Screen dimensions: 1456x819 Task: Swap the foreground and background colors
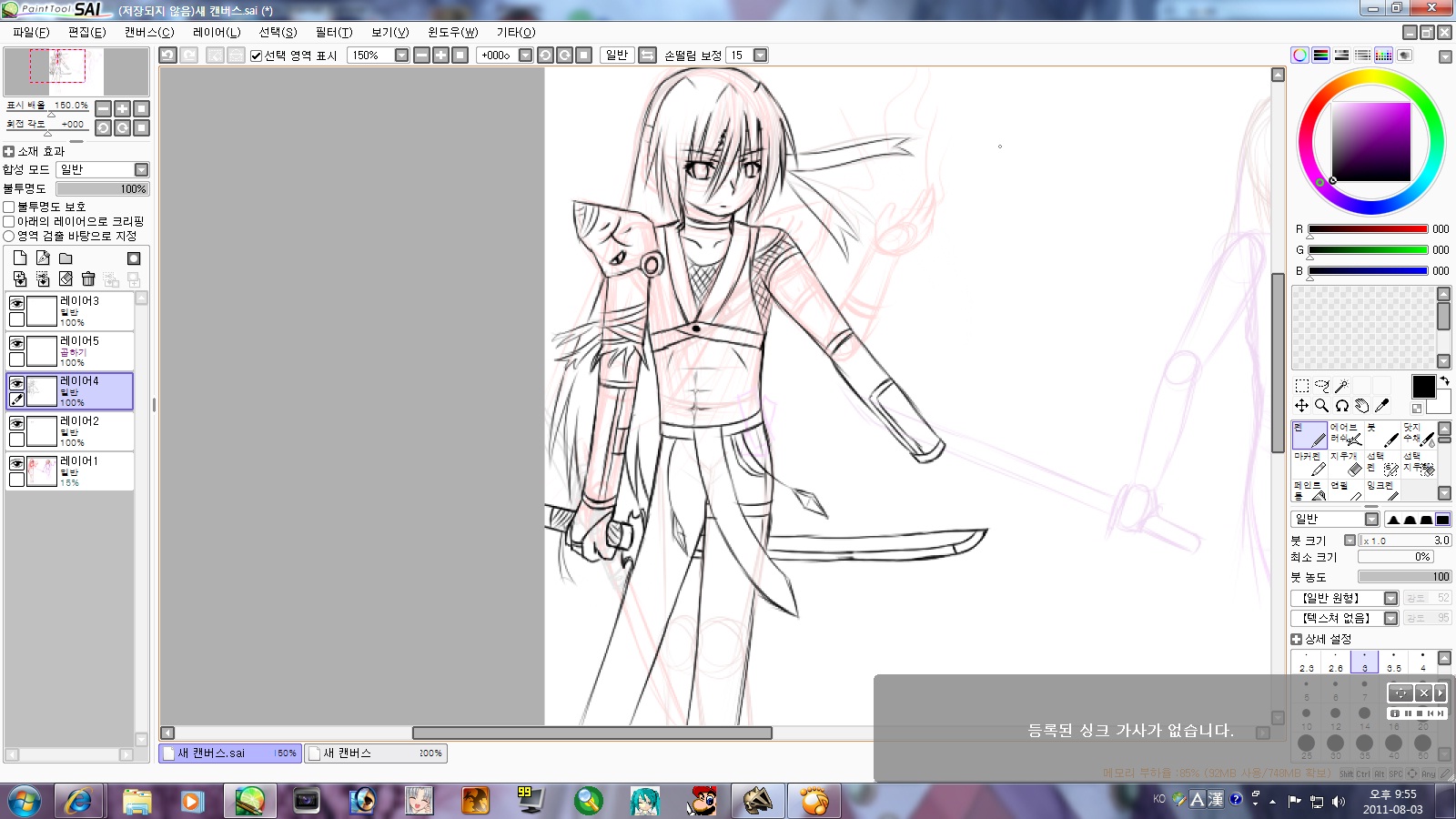point(1444,381)
